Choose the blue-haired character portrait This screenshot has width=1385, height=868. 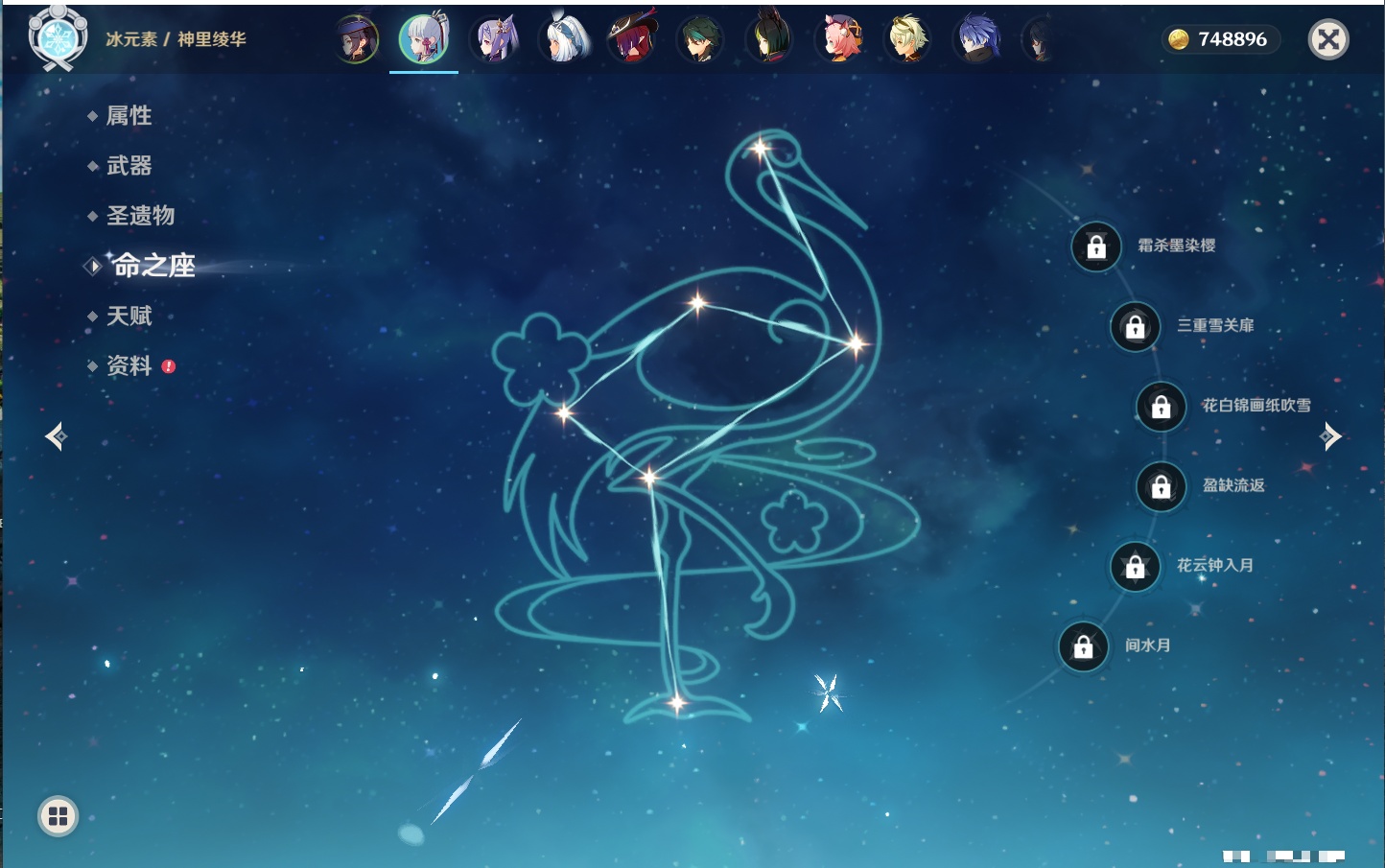pyautogui.click(x=976, y=40)
